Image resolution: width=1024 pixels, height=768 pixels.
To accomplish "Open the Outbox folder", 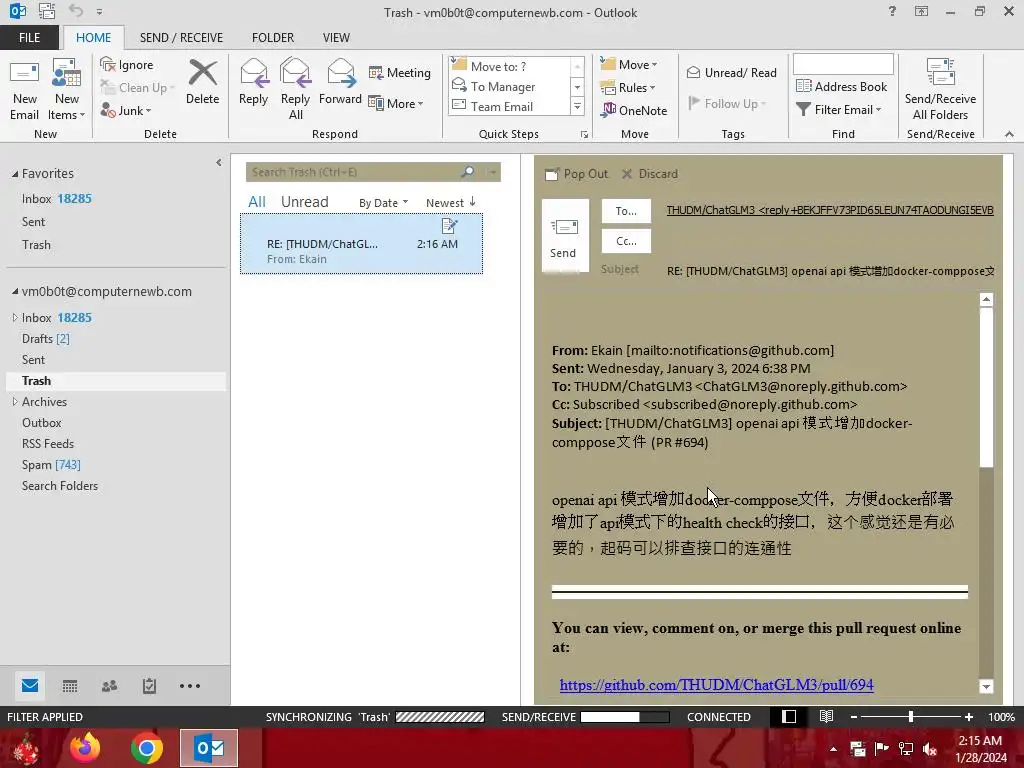I will click(x=42, y=423).
